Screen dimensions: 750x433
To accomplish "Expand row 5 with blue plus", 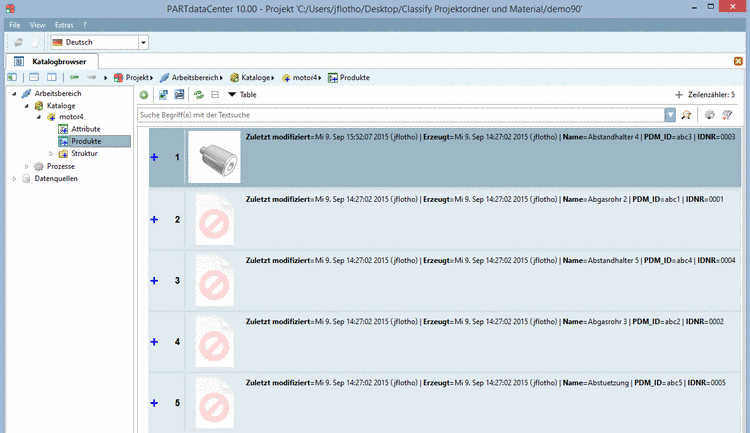I will point(154,403).
